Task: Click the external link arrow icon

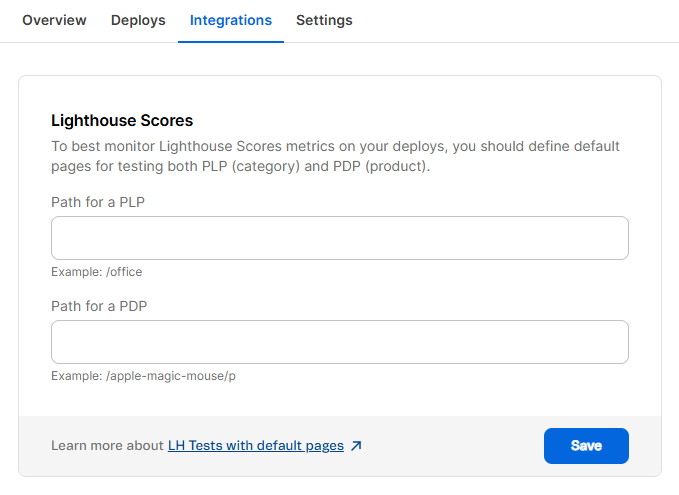Action: pos(356,446)
